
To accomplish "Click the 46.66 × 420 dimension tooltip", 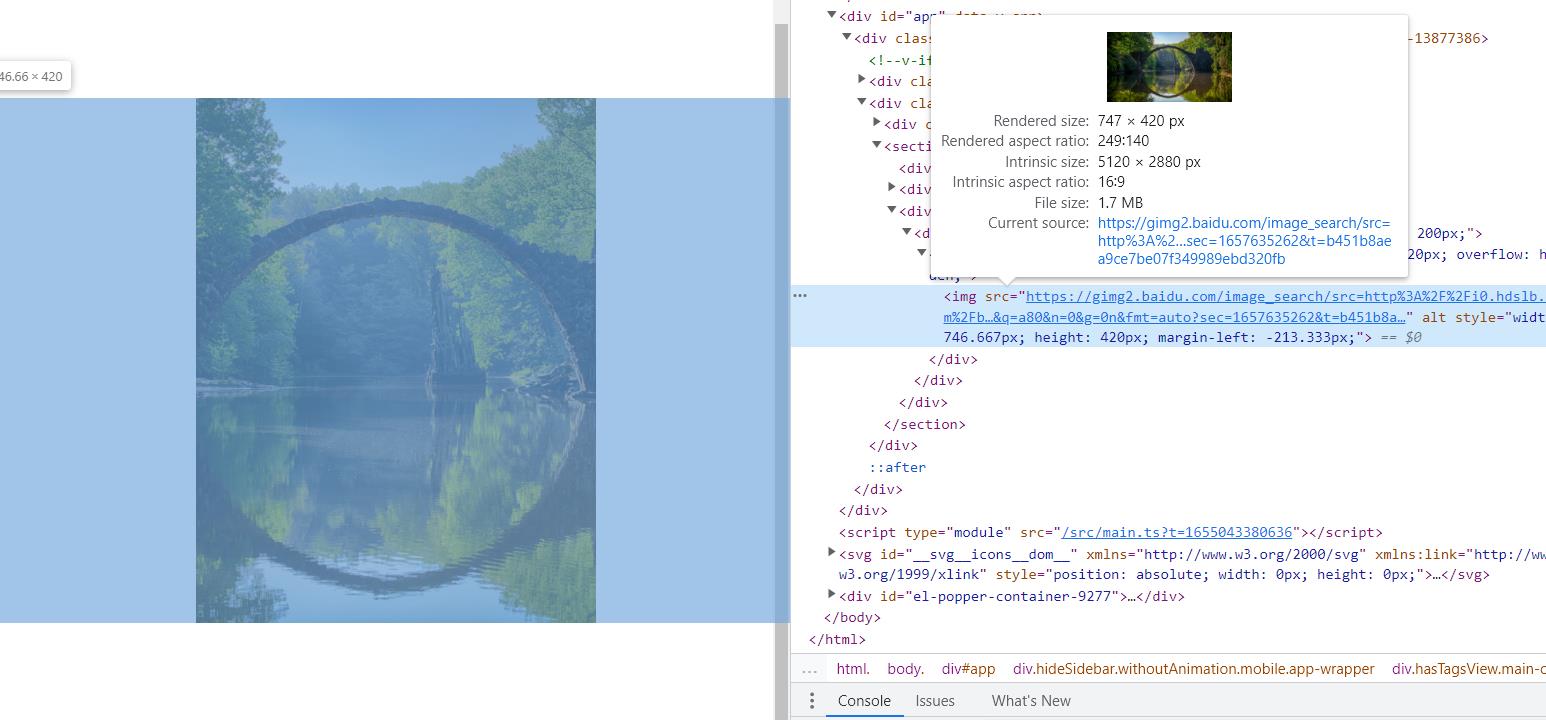I will point(33,76).
